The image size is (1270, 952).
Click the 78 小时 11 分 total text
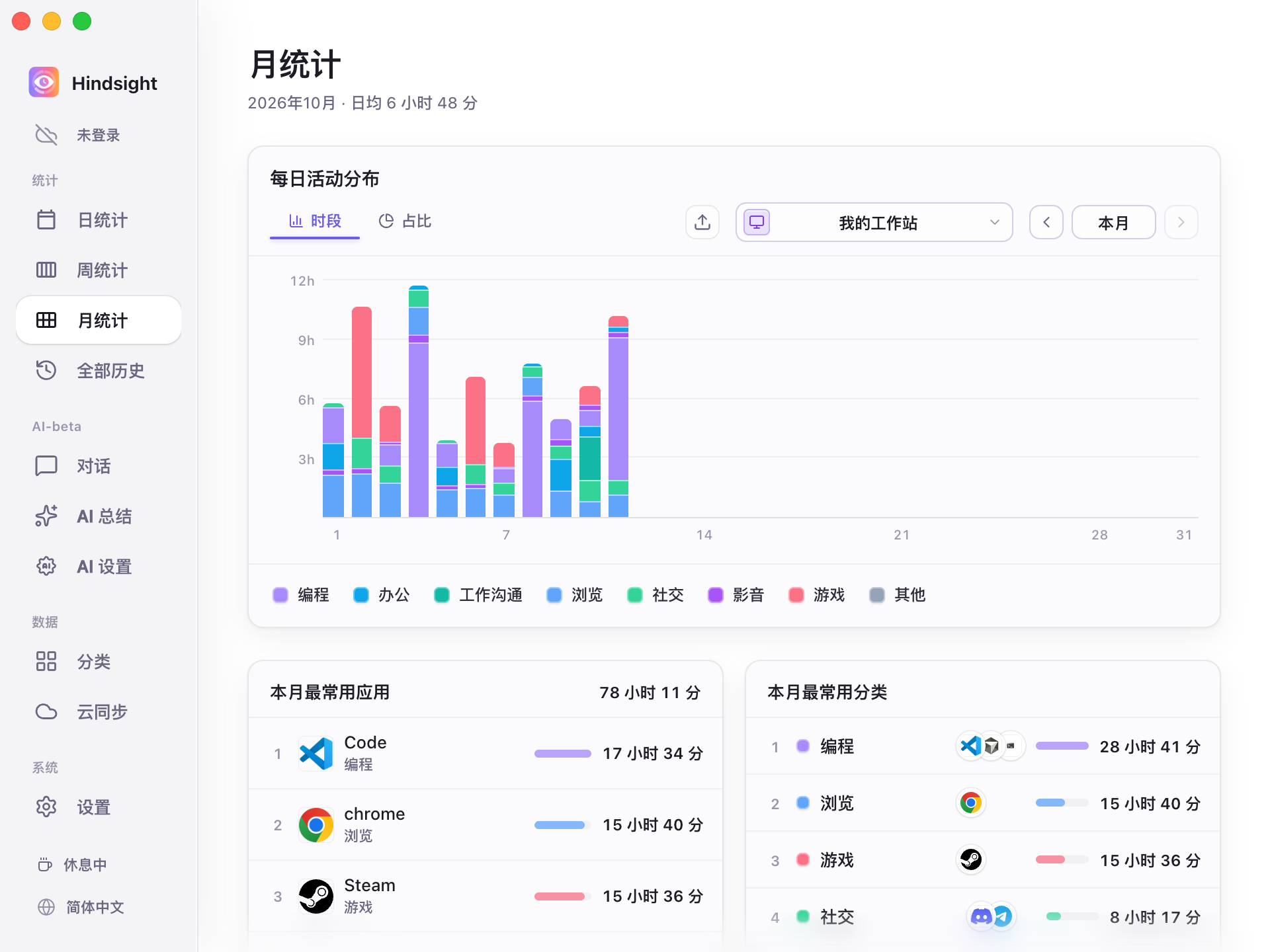(650, 692)
